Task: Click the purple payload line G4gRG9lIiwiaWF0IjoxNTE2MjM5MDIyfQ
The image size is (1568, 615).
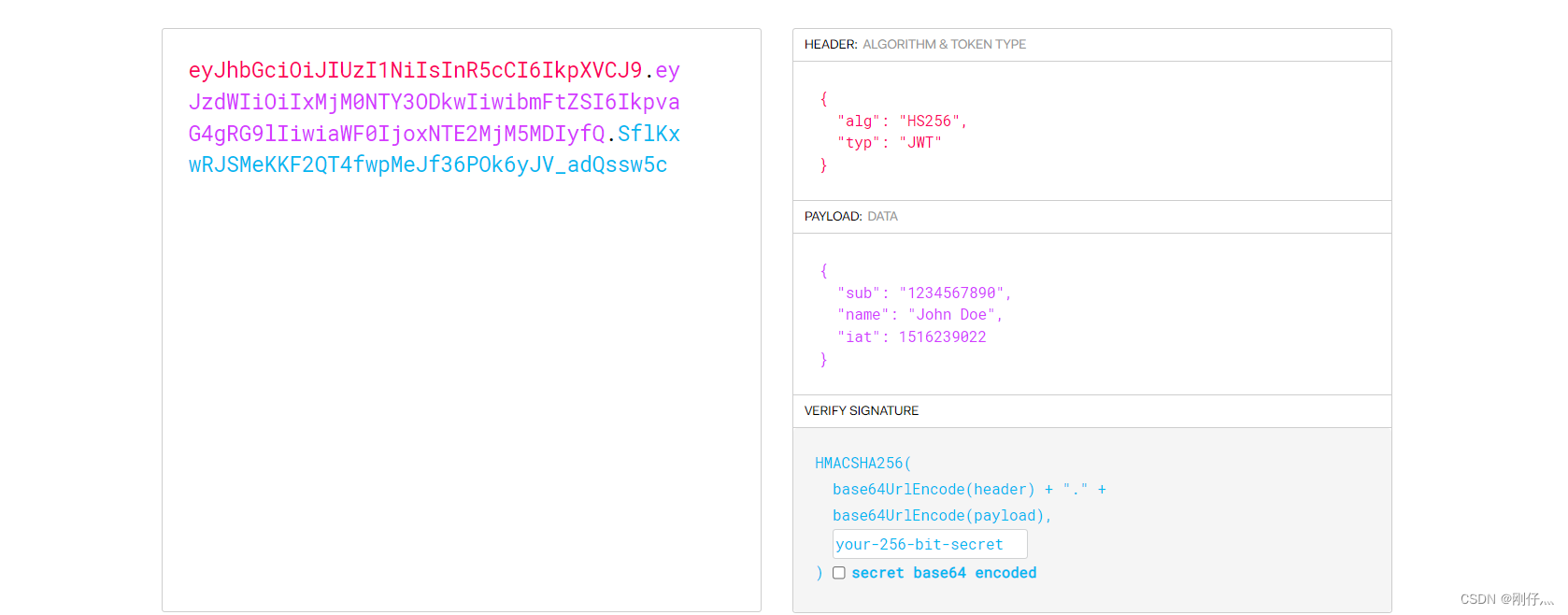Action: [x=397, y=134]
